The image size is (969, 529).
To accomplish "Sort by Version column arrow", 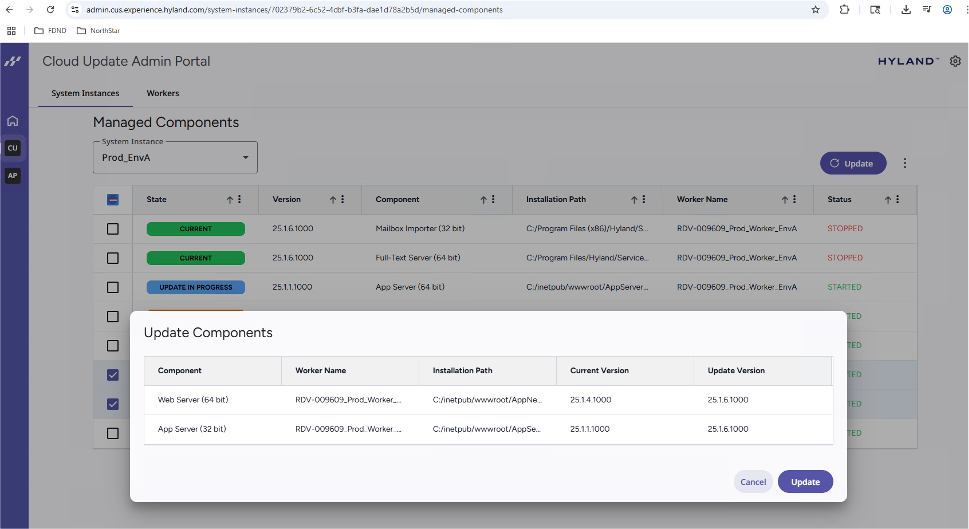I will (x=333, y=200).
